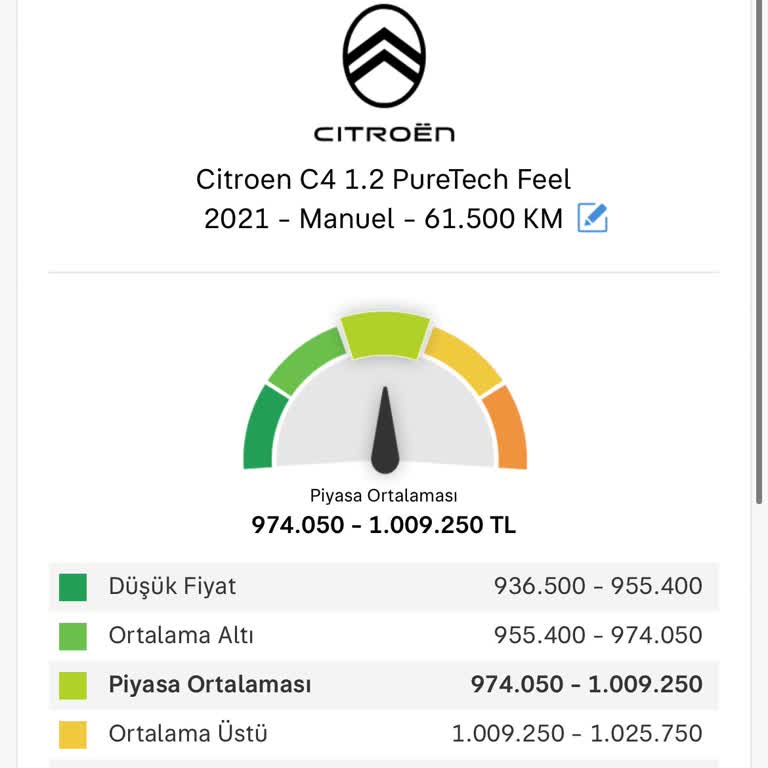Select the bold Piyasa Ortalaması row
The image size is (768, 768).
[384, 684]
